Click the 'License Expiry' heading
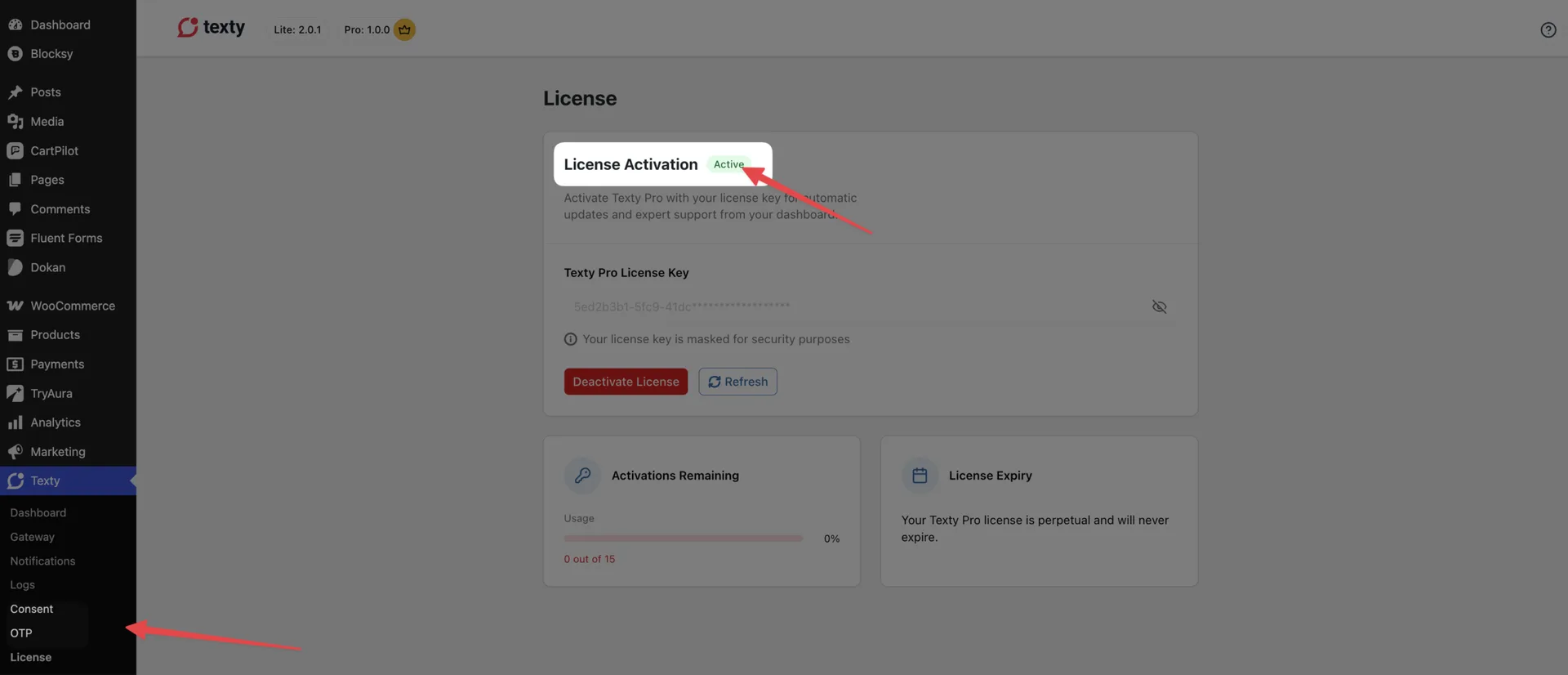The height and width of the screenshot is (675, 1568). (x=991, y=476)
